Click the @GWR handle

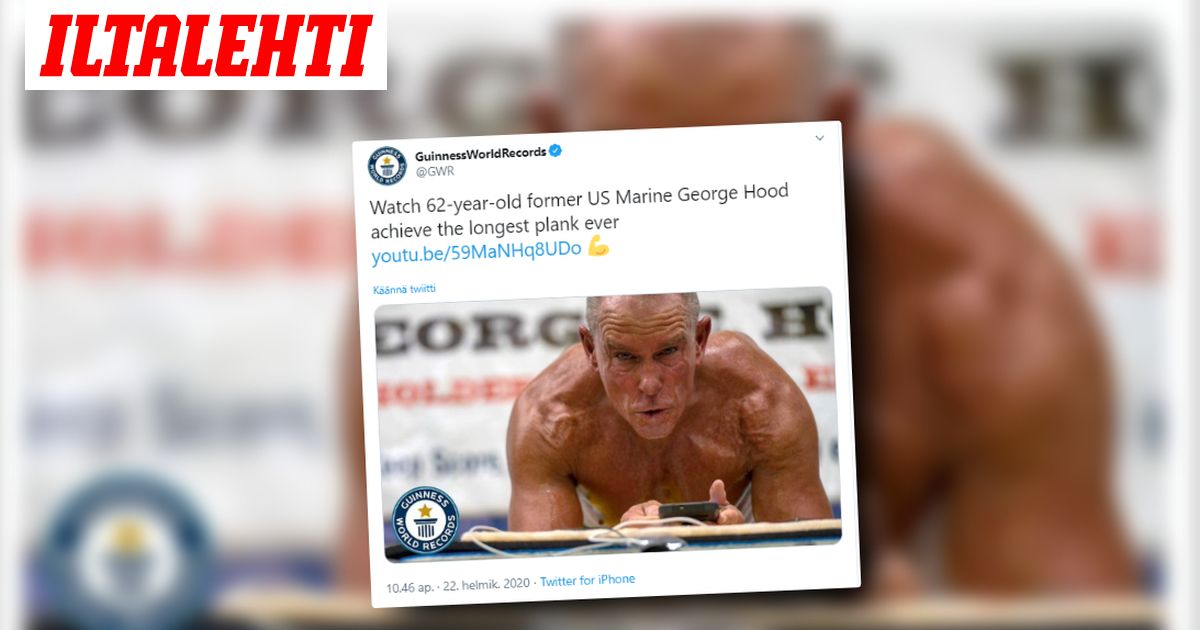pyautogui.click(x=433, y=172)
